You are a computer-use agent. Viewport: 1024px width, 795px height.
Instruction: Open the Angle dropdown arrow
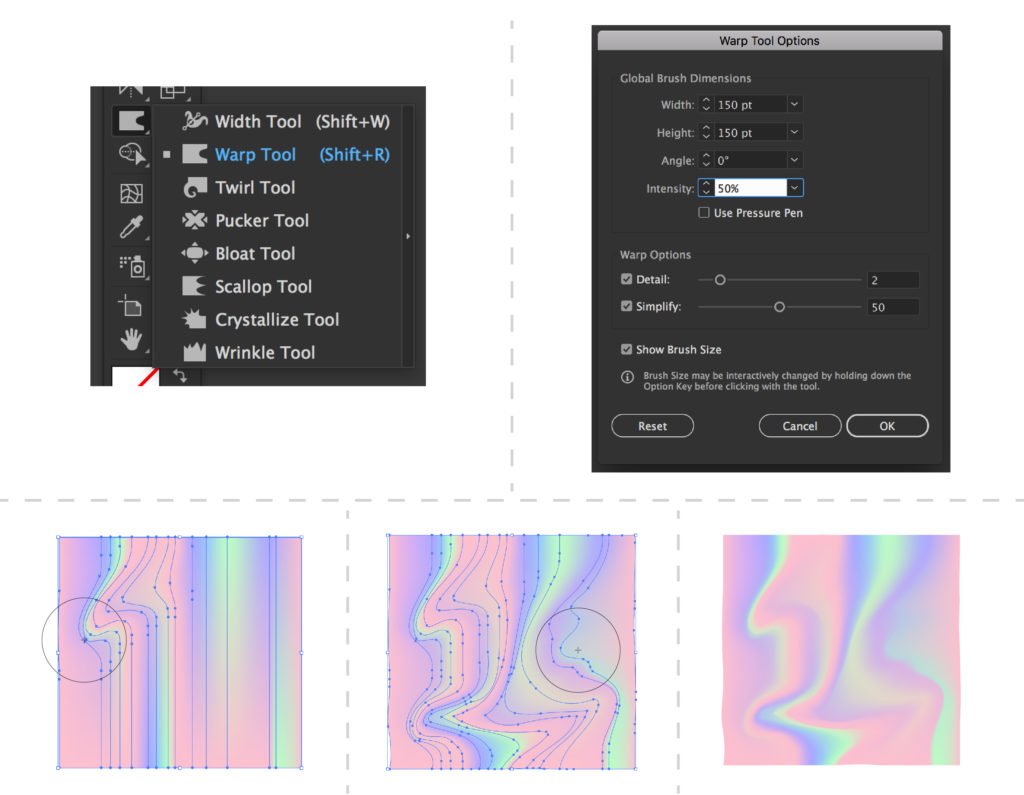click(x=794, y=160)
